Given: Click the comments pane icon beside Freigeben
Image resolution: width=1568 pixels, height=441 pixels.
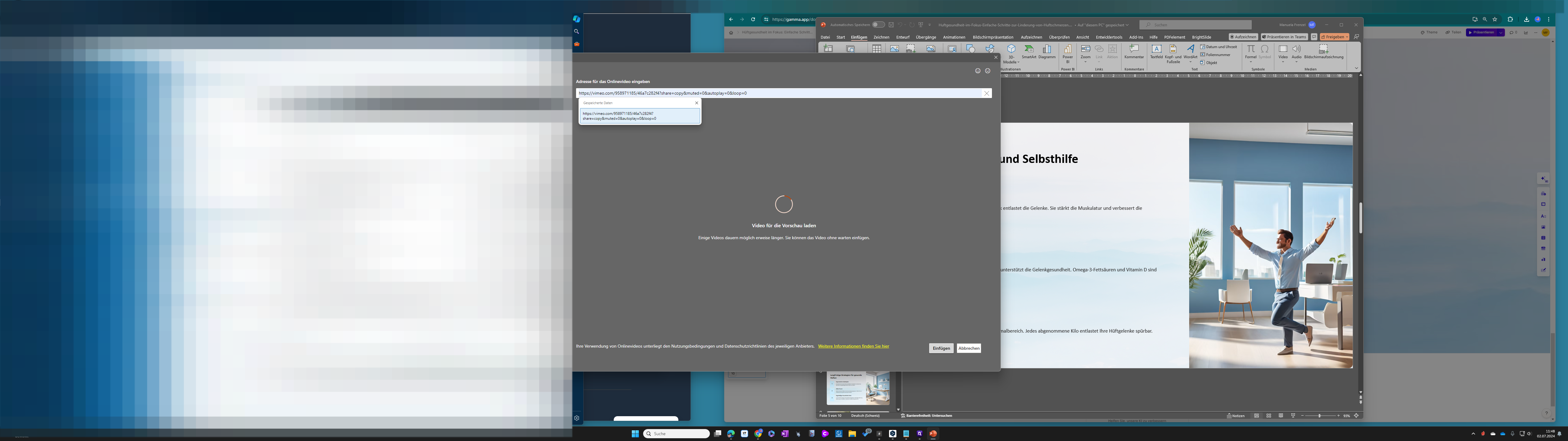Looking at the screenshot, I should [x=1314, y=37].
